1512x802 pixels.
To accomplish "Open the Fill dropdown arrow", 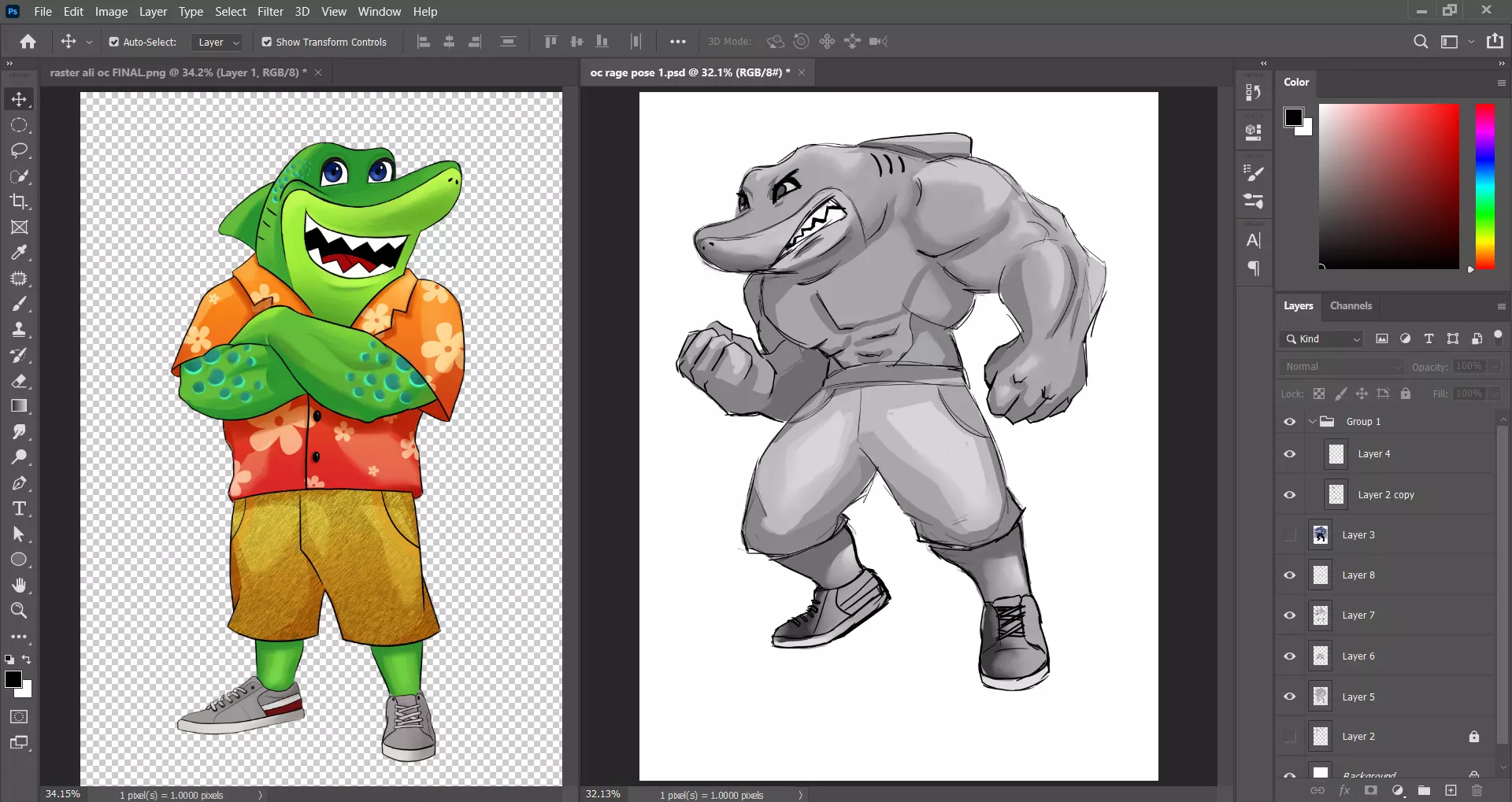I will tap(1495, 394).
